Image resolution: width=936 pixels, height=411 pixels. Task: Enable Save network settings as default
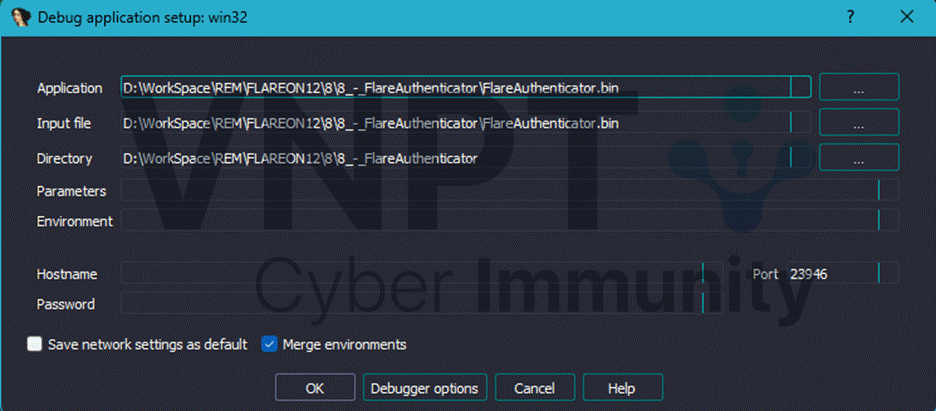click(36, 344)
